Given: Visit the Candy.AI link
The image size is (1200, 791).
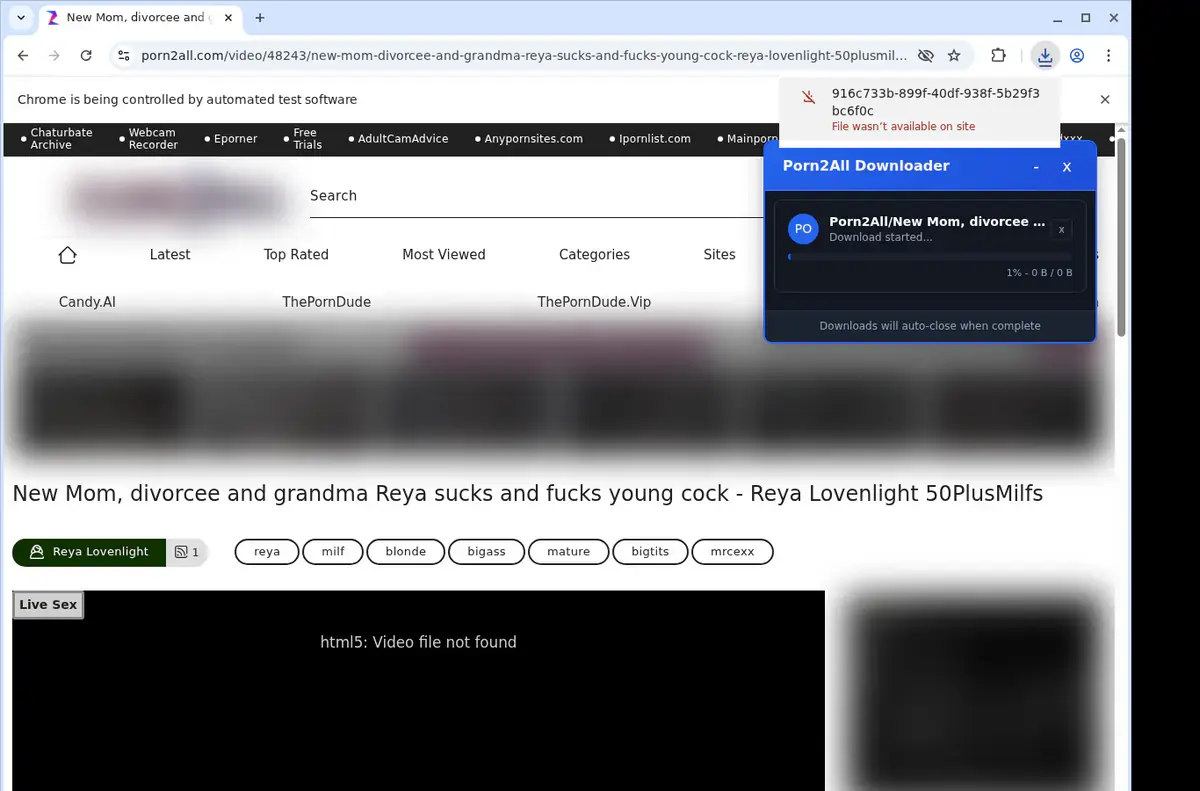Looking at the screenshot, I should [x=87, y=302].
